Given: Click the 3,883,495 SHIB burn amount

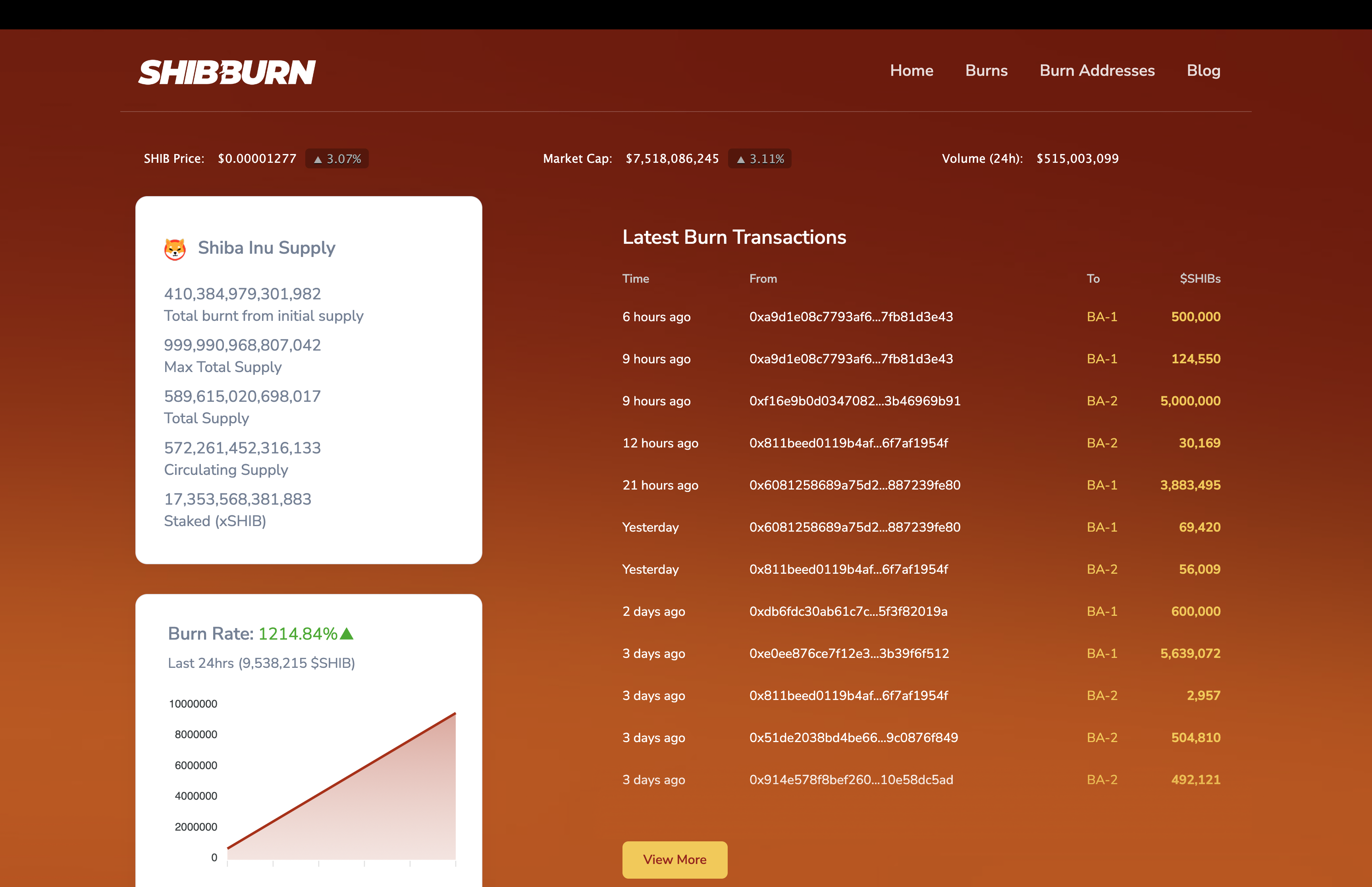Looking at the screenshot, I should pos(1190,485).
